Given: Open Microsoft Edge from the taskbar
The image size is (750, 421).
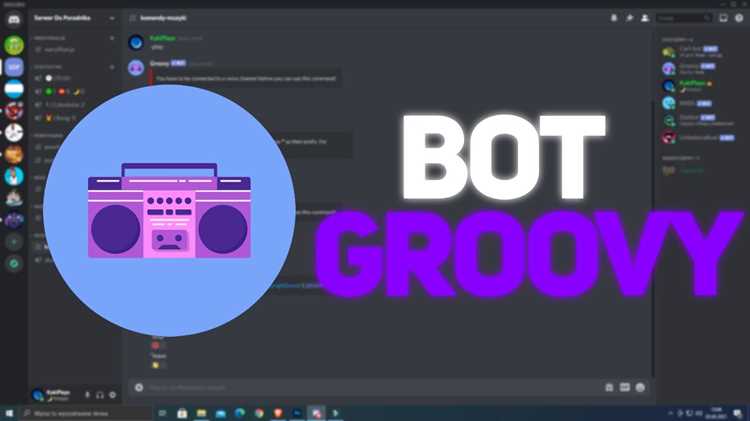Looking at the screenshot, I should pos(240,413).
